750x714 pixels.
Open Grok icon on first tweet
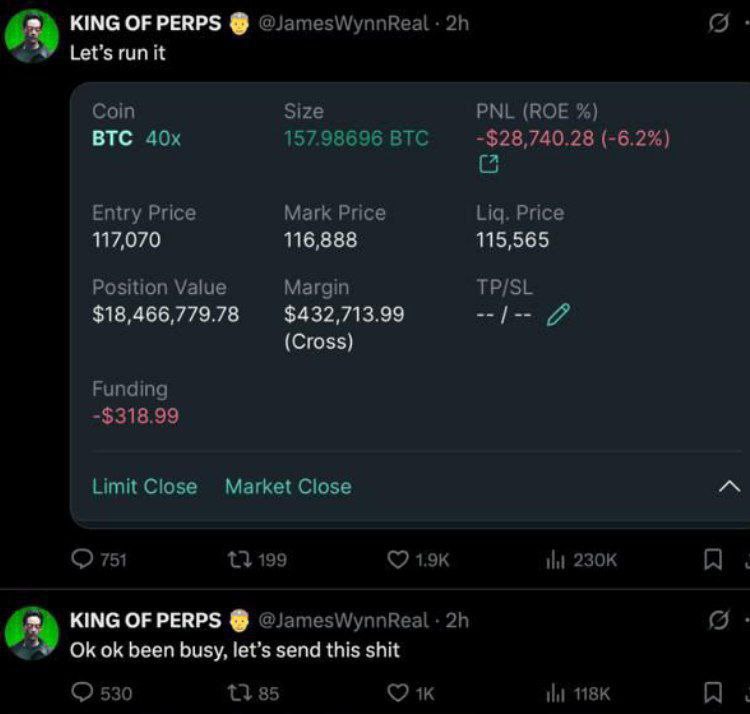[x=718, y=23]
